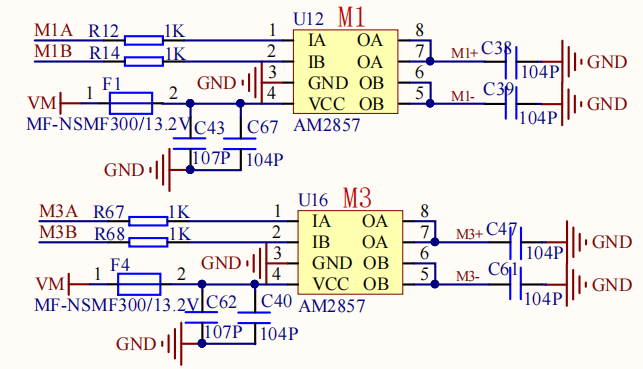This screenshot has height=369, width=643.
Task: Click AM2857 part name under U16
Action: click(x=332, y=306)
